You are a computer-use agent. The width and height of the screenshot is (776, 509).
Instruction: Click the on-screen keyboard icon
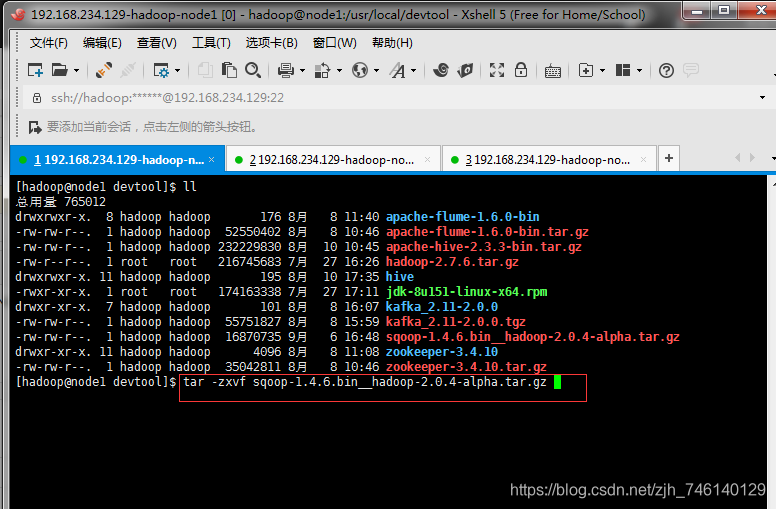click(553, 71)
